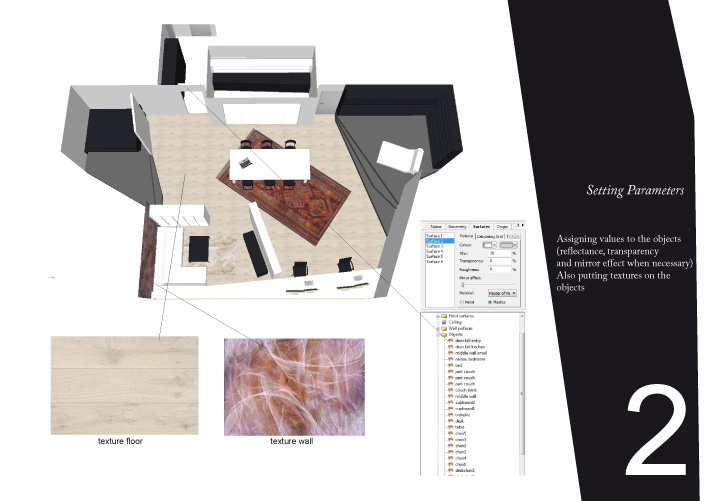
Task: Select chair6 in the objects tree
Action: tap(461, 464)
